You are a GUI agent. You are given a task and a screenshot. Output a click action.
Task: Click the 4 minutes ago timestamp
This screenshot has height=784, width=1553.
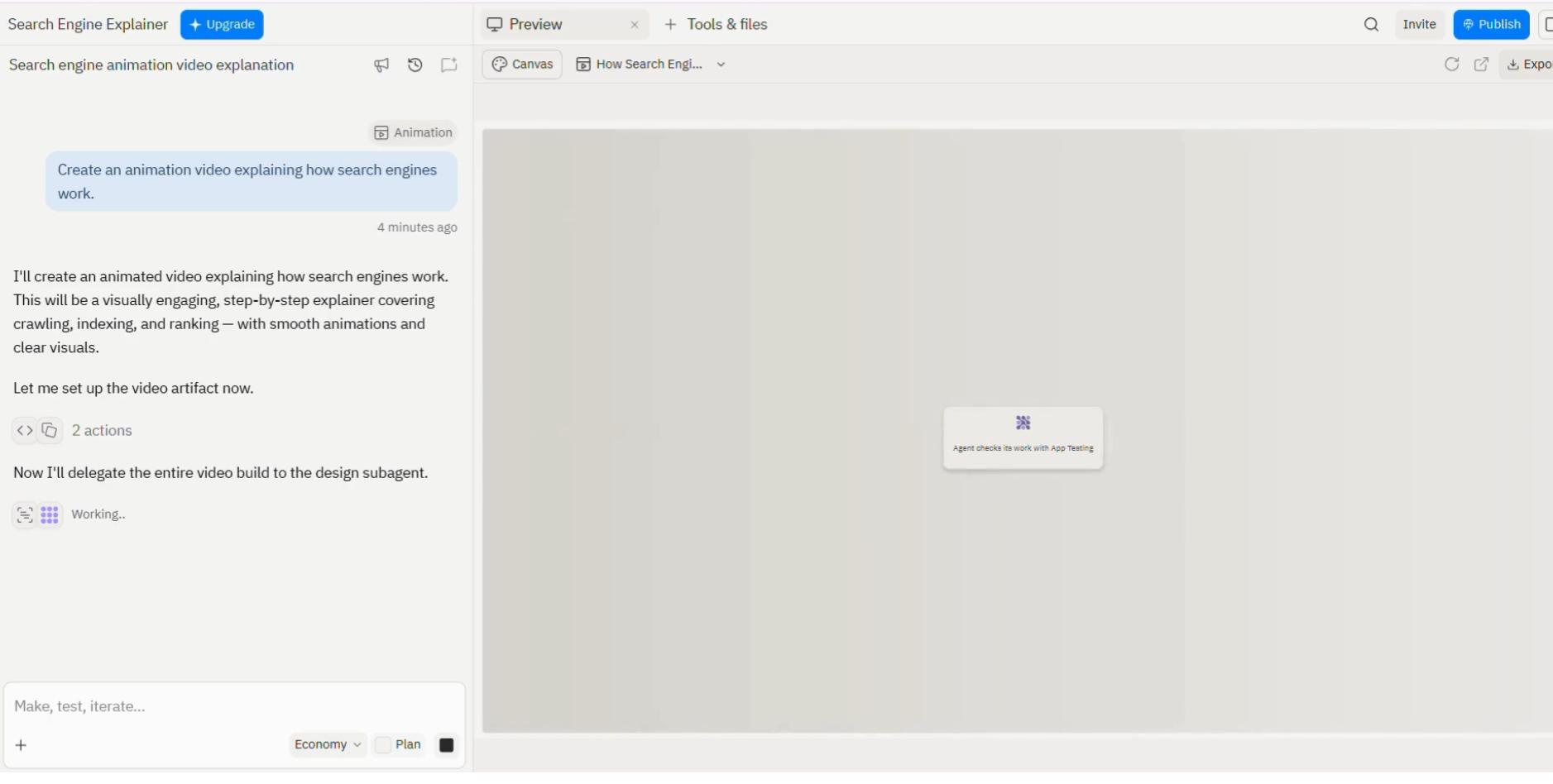(417, 227)
